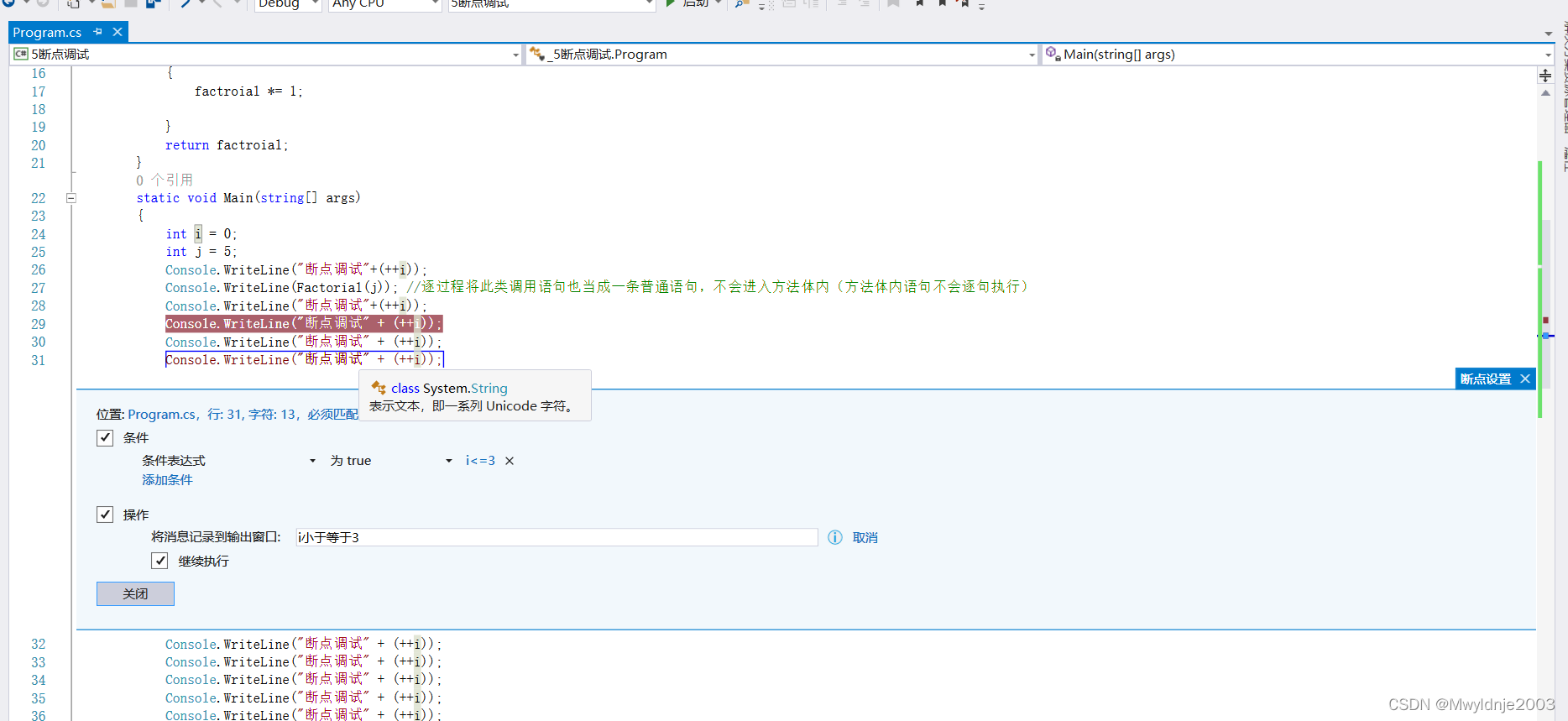Image resolution: width=1568 pixels, height=721 pixels.
Task: Click the vertical scrollbar up arrow
Action: point(1545,93)
